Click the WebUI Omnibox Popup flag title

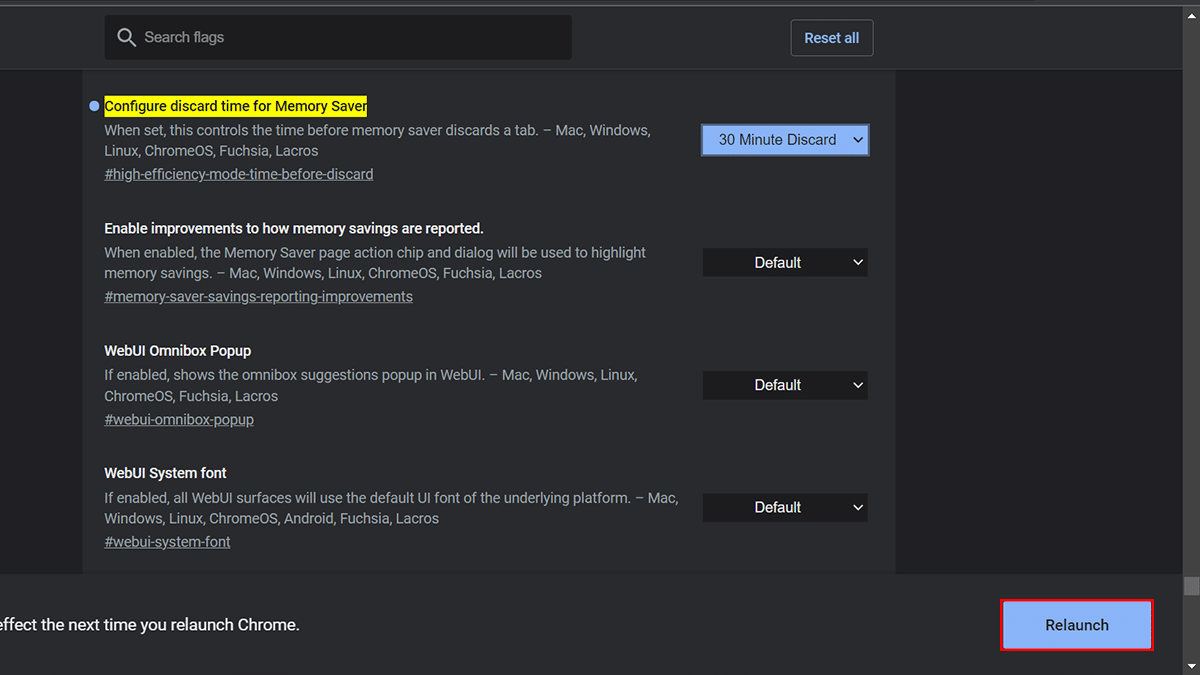pyautogui.click(x=178, y=351)
